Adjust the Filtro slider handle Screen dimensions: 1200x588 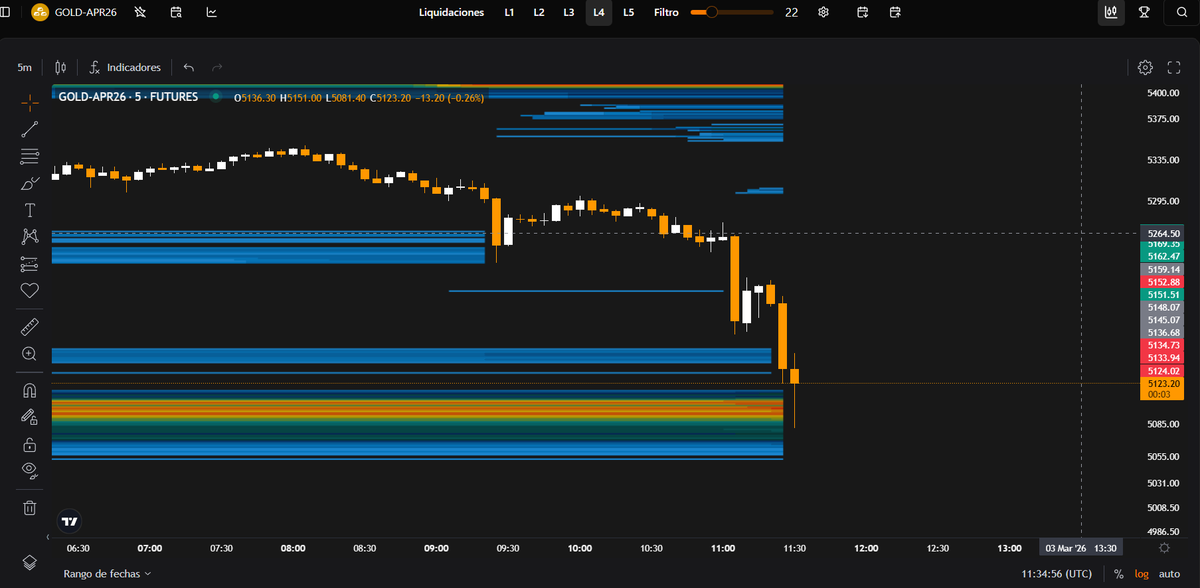tap(711, 13)
